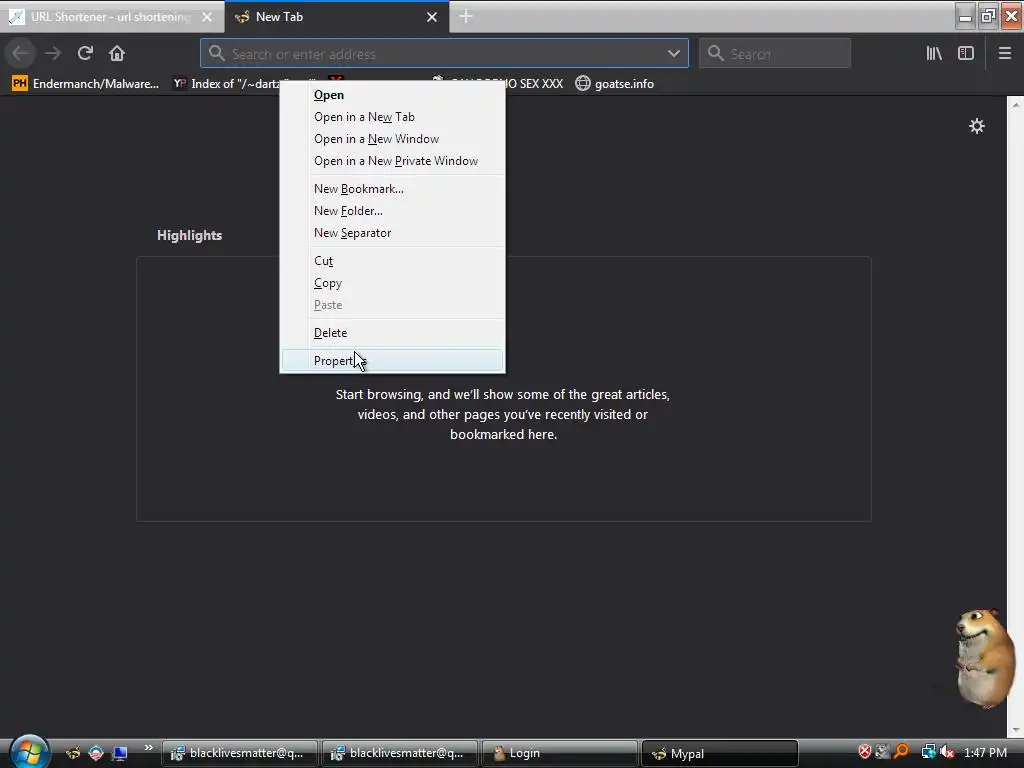
Task: Choose Open in a New Window
Action: coord(392,139)
